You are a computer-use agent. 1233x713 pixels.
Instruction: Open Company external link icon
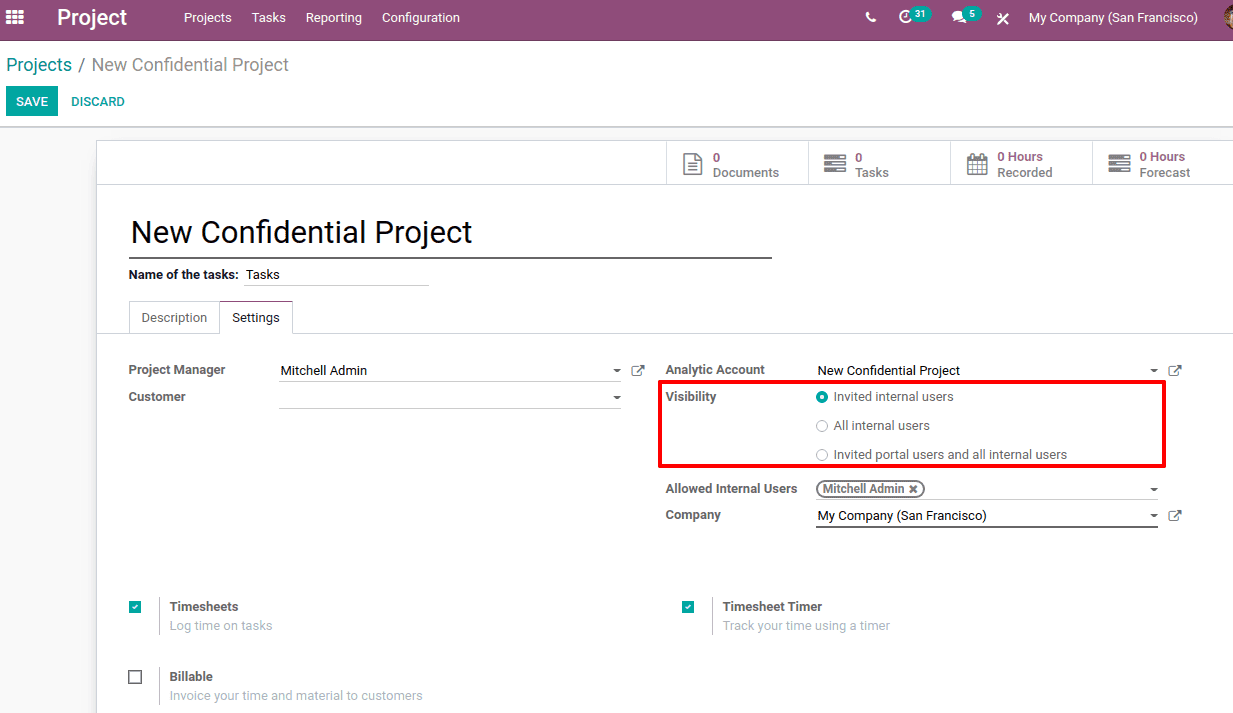point(1175,516)
